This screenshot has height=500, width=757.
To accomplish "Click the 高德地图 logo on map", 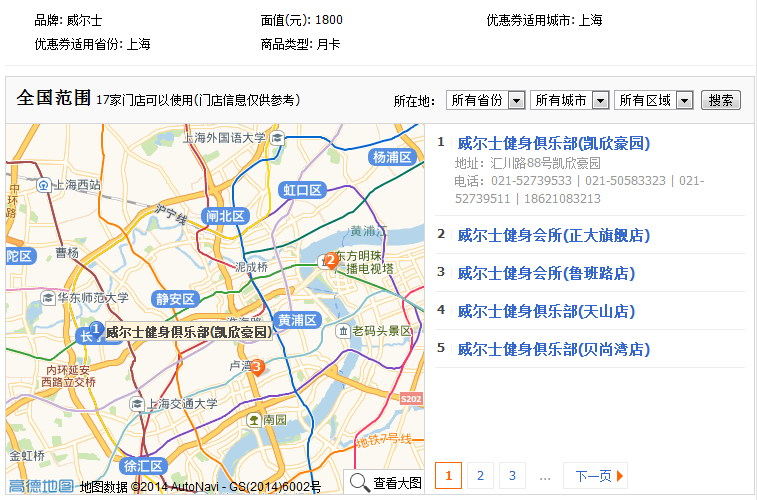I will (x=41, y=486).
